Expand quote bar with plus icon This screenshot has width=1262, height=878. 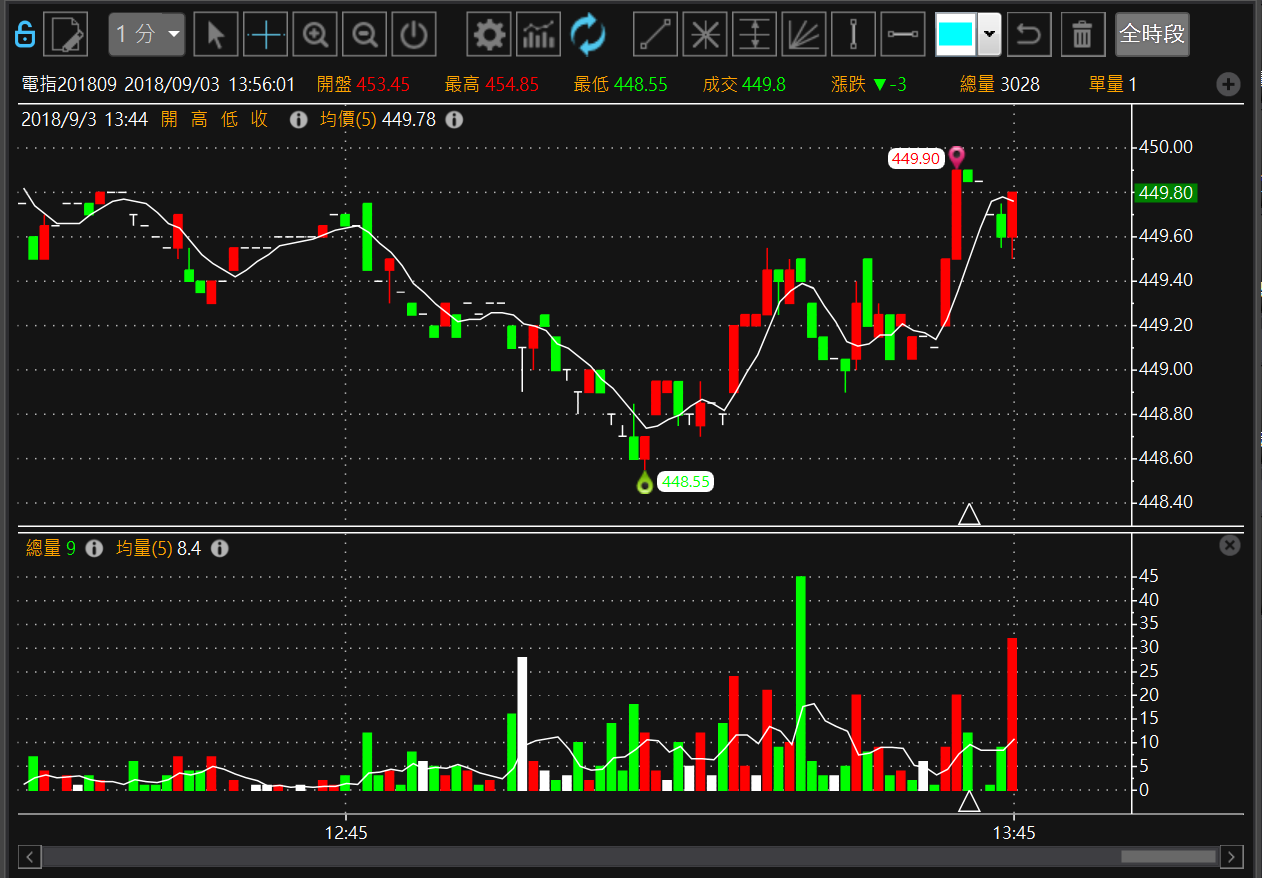pyautogui.click(x=1228, y=85)
